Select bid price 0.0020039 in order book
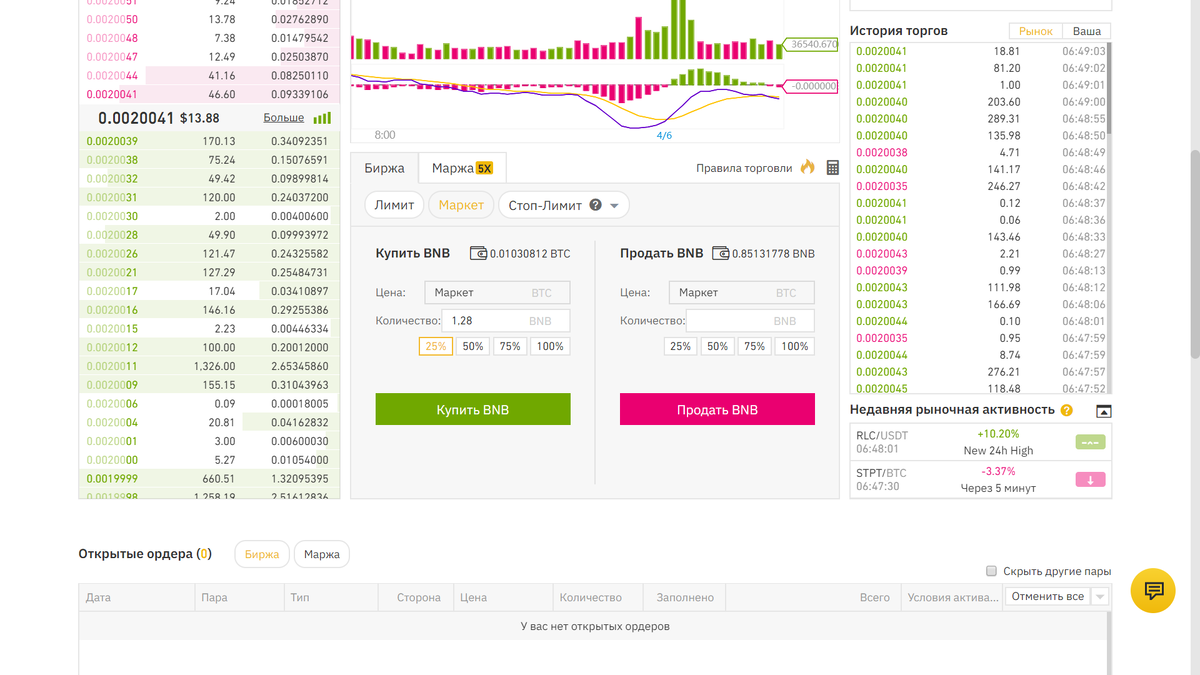 (x=112, y=141)
